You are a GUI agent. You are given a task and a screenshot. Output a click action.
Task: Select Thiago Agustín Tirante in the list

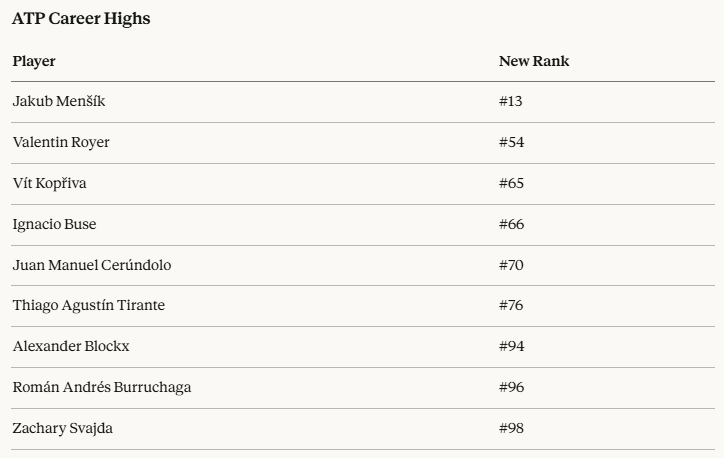[x=89, y=305]
